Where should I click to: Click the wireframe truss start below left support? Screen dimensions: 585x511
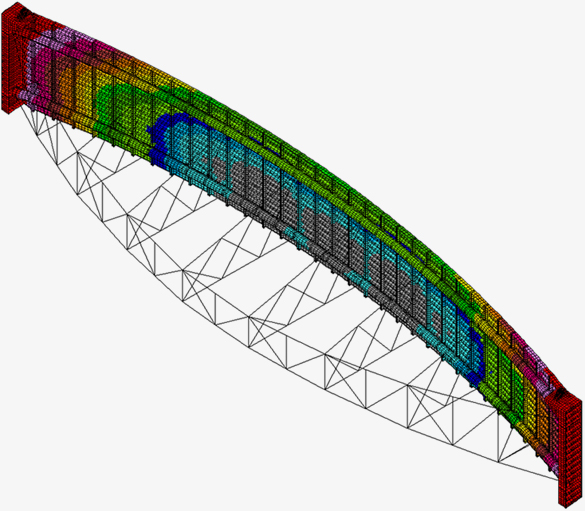[22, 106]
